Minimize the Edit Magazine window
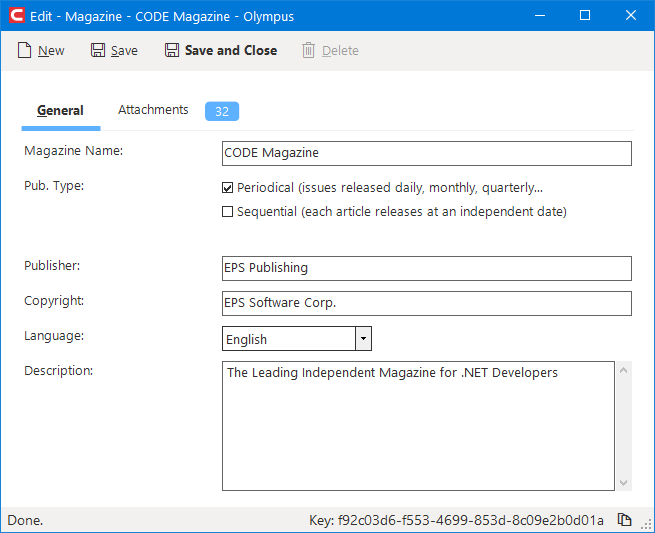 tap(540, 15)
